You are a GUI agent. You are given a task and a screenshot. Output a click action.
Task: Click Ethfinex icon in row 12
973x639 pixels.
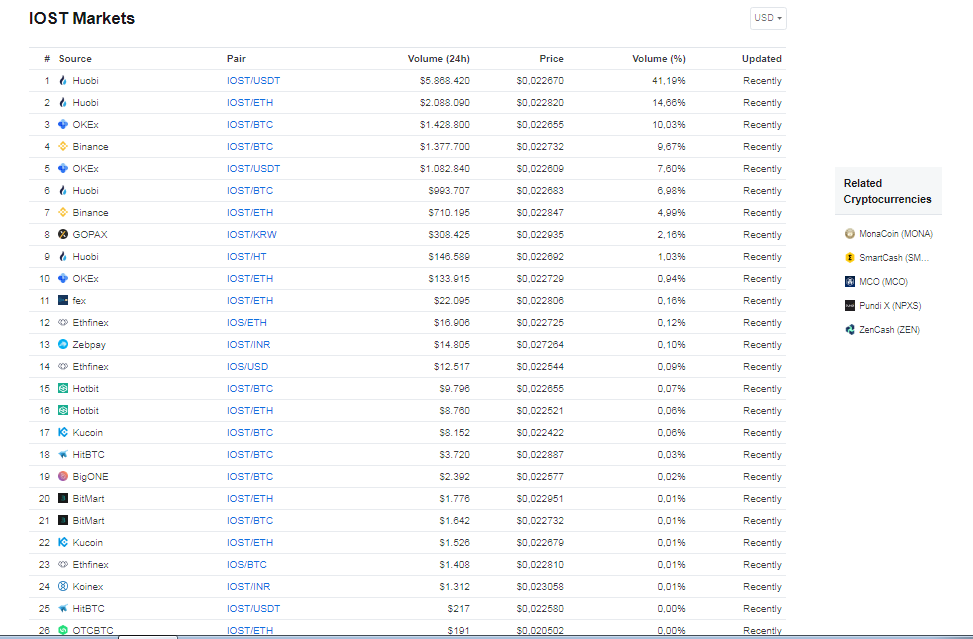[63, 323]
